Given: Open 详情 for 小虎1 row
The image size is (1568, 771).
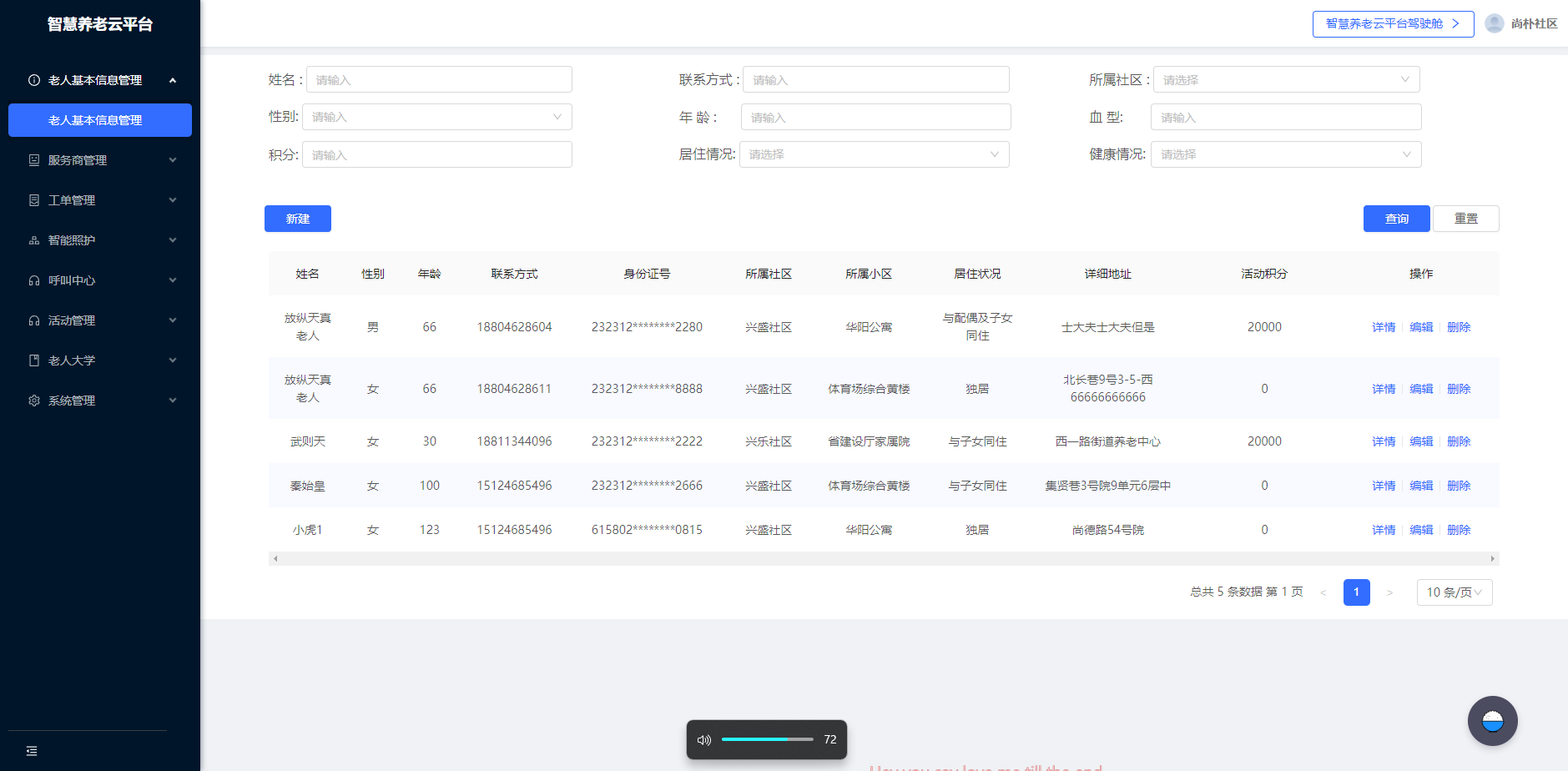Looking at the screenshot, I should coord(1384,530).
